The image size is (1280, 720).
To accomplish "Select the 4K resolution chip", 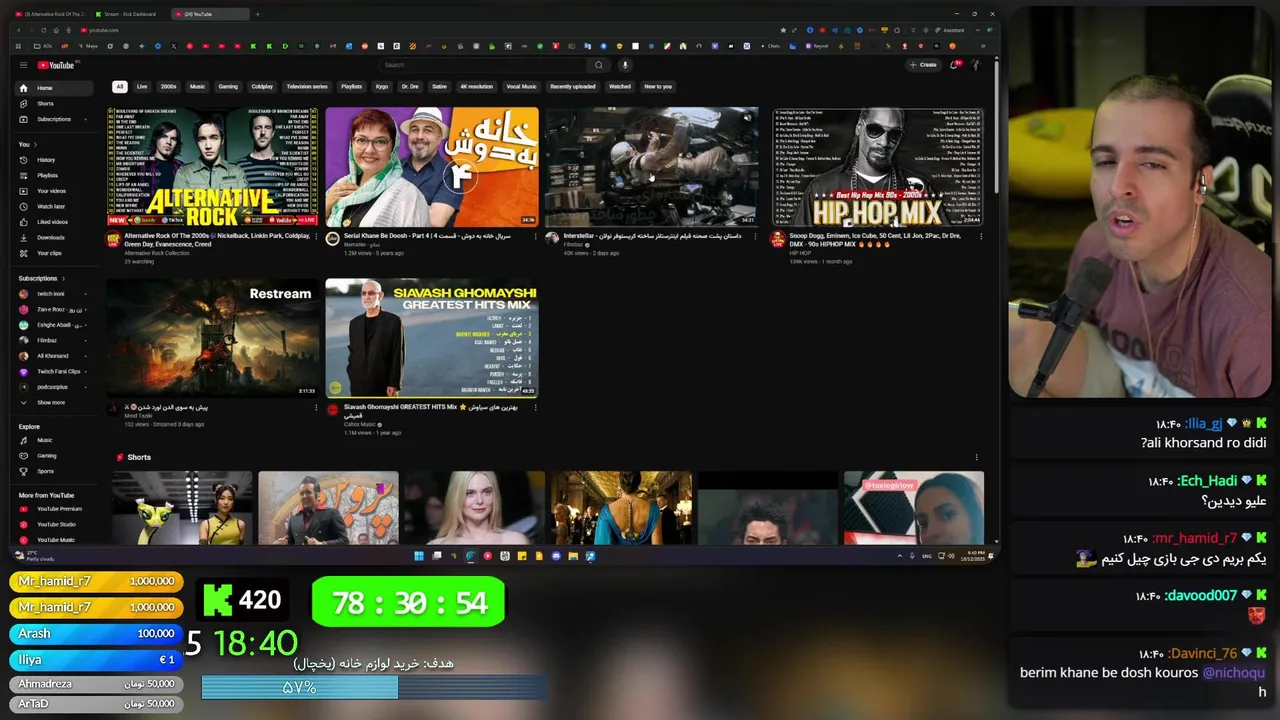I will pos(476,86).
